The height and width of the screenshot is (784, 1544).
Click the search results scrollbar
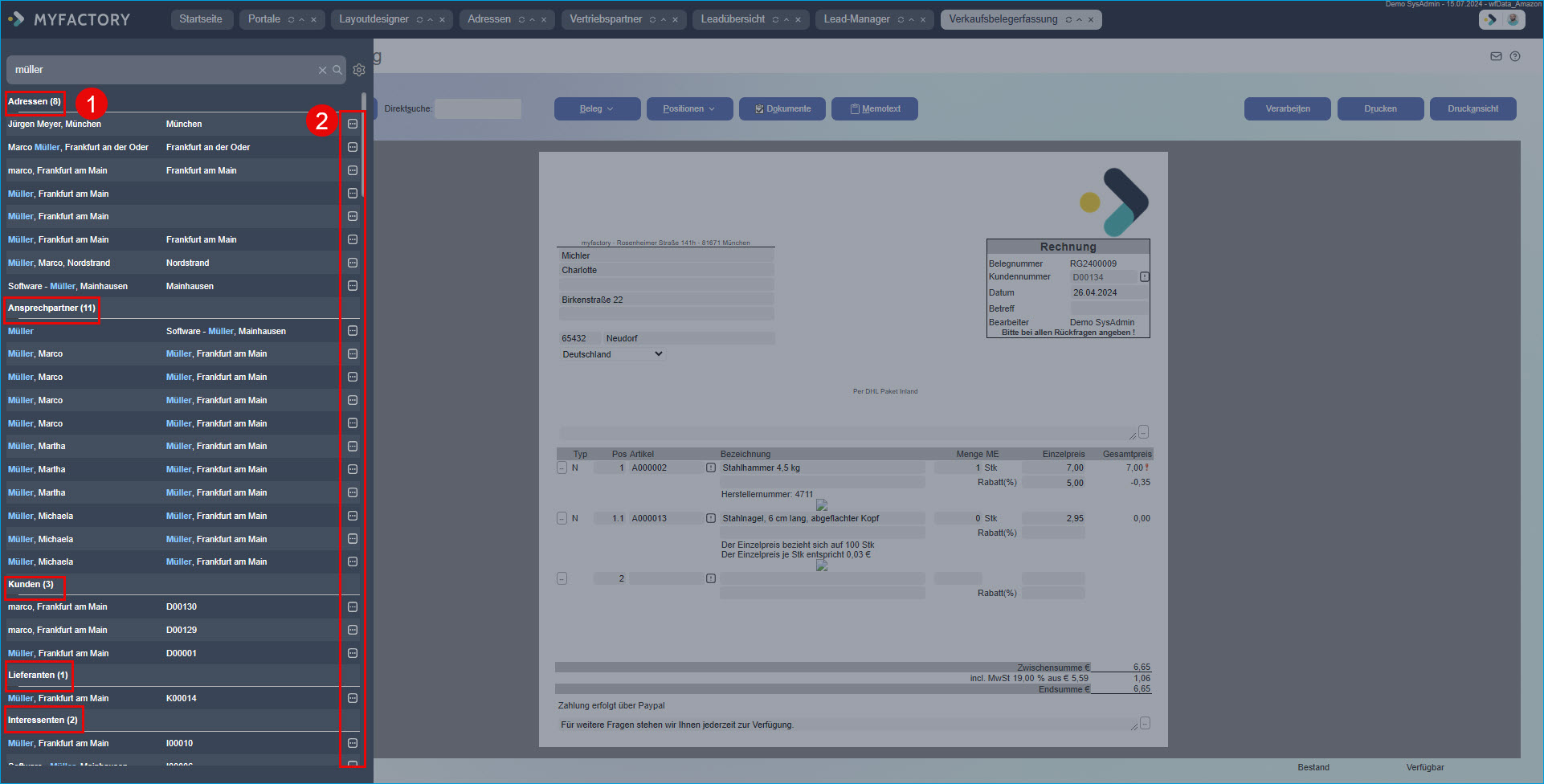click(364, 145)
